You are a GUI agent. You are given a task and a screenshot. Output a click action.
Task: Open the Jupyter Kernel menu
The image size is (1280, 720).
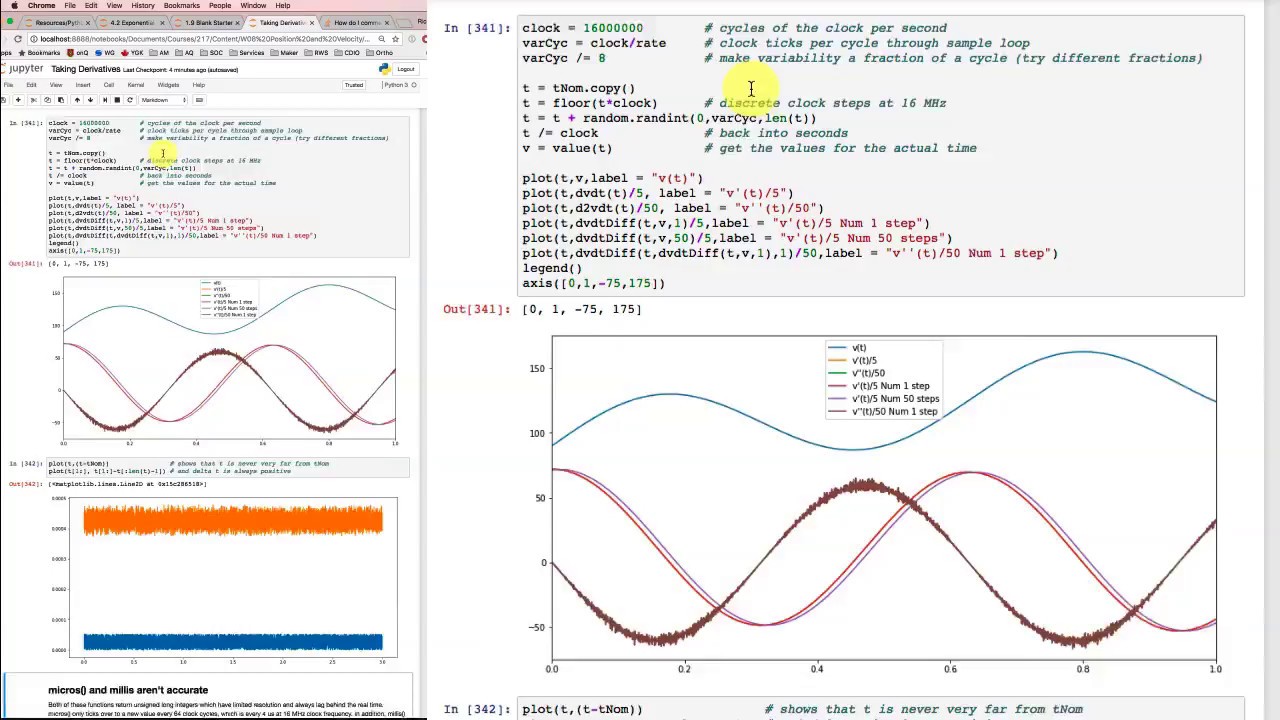pos(136,85)
